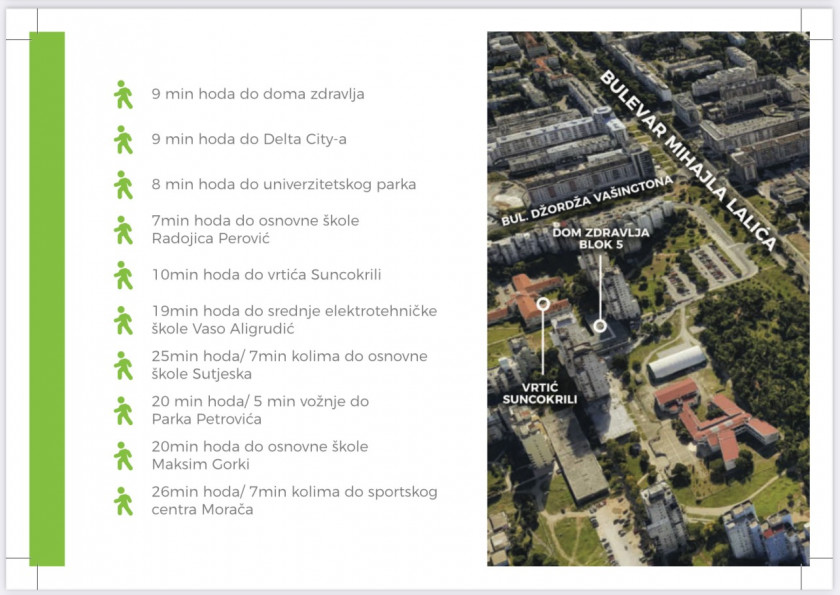Click walking icon next to Vaso Aligrudić school
This screenshot has height=595, width=840.
click(x=123, y=320)
